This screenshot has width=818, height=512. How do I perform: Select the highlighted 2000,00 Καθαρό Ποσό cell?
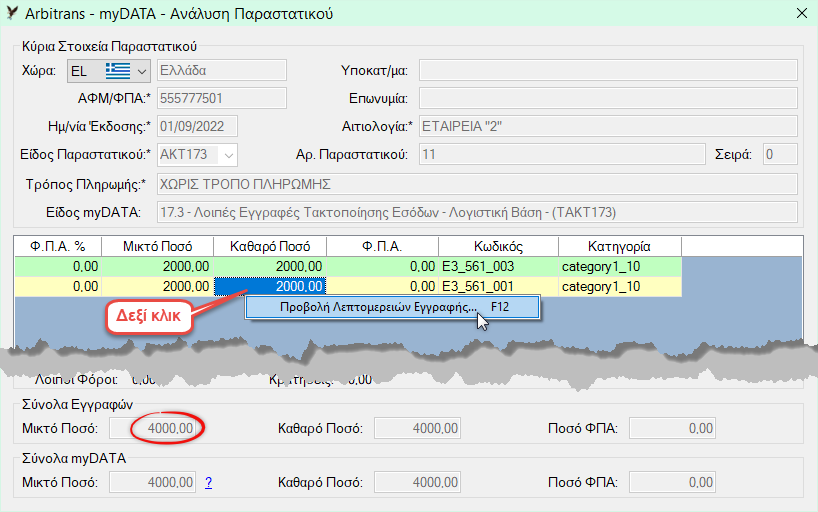270,287
